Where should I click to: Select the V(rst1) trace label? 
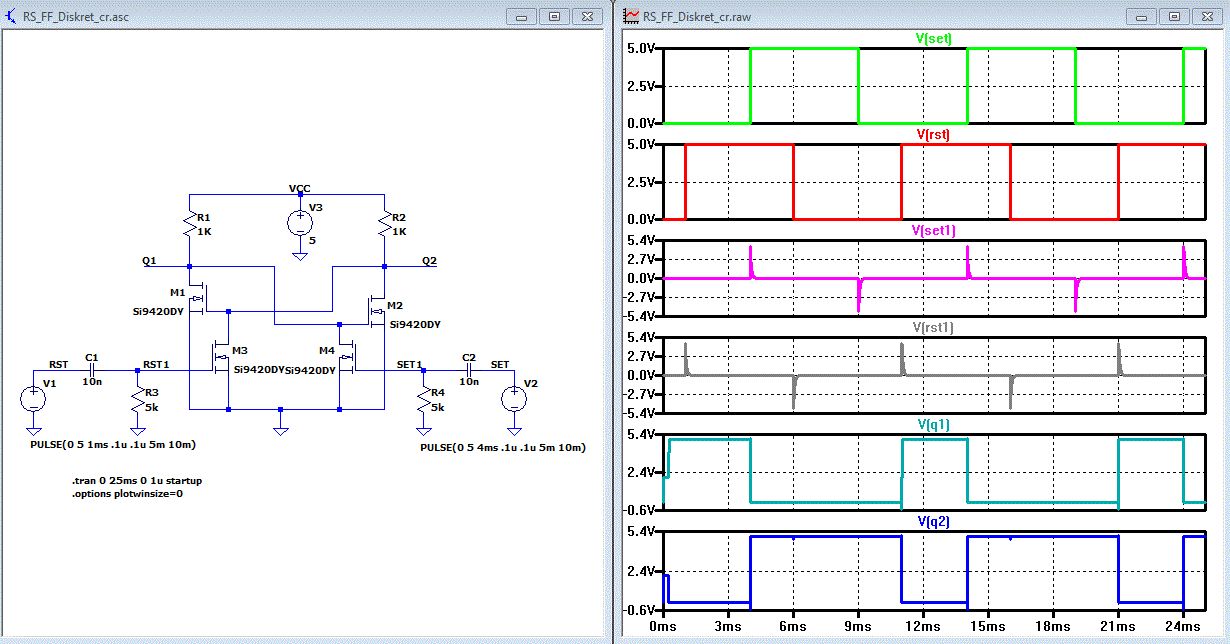(933, 326)
